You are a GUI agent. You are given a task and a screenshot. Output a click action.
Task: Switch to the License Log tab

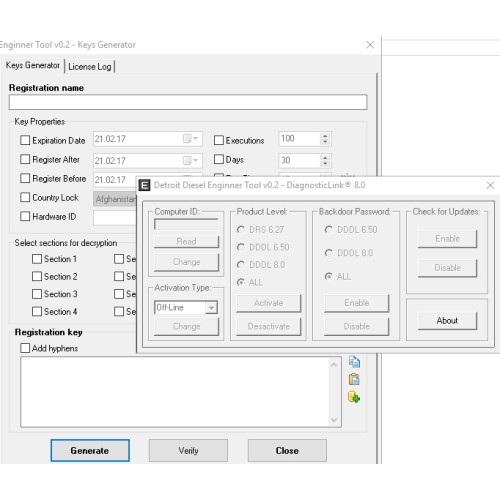click(x=90, y=67)
